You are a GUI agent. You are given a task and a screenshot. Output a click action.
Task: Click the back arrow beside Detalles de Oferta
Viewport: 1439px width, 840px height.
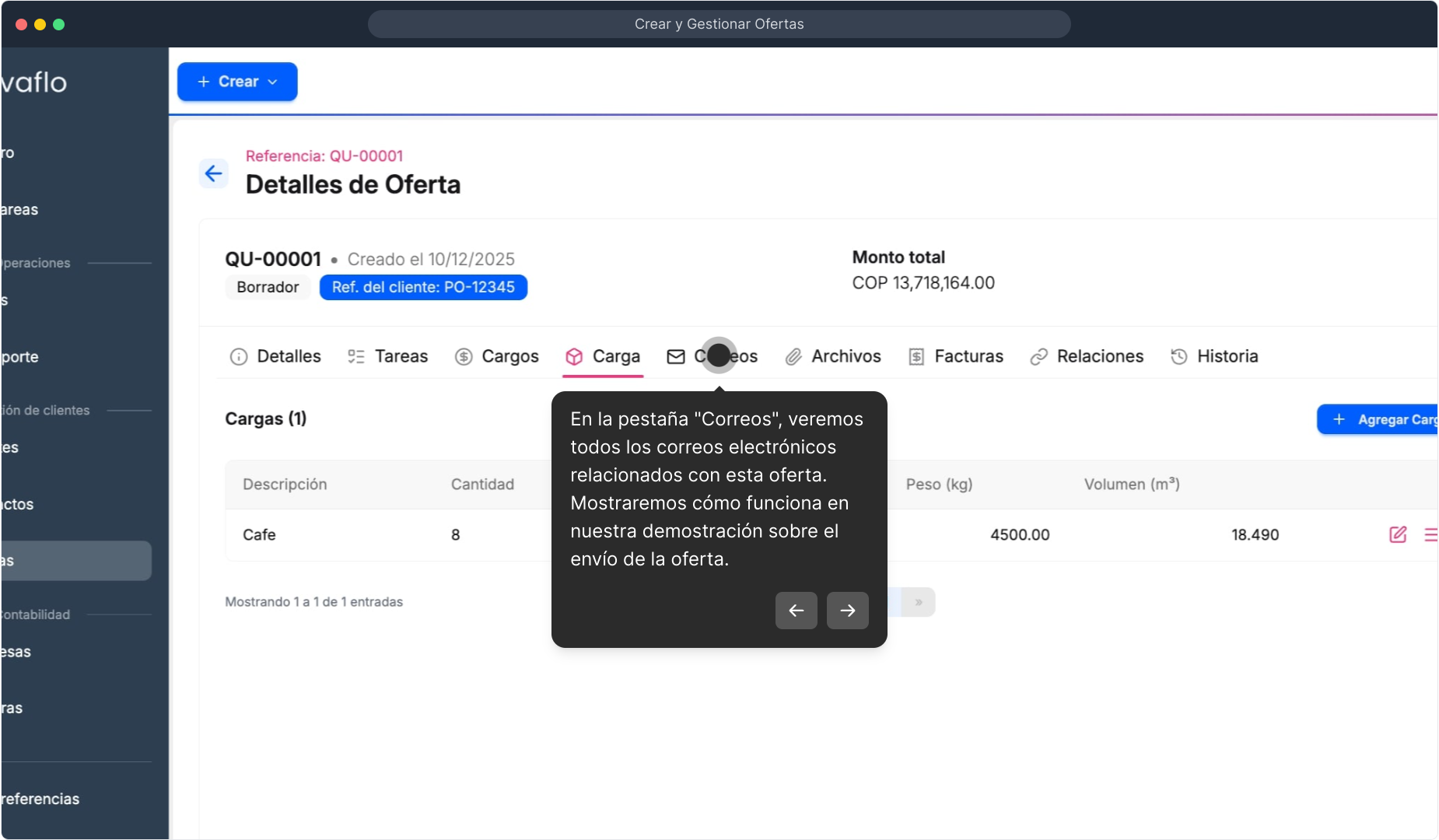tap(214, 173)
